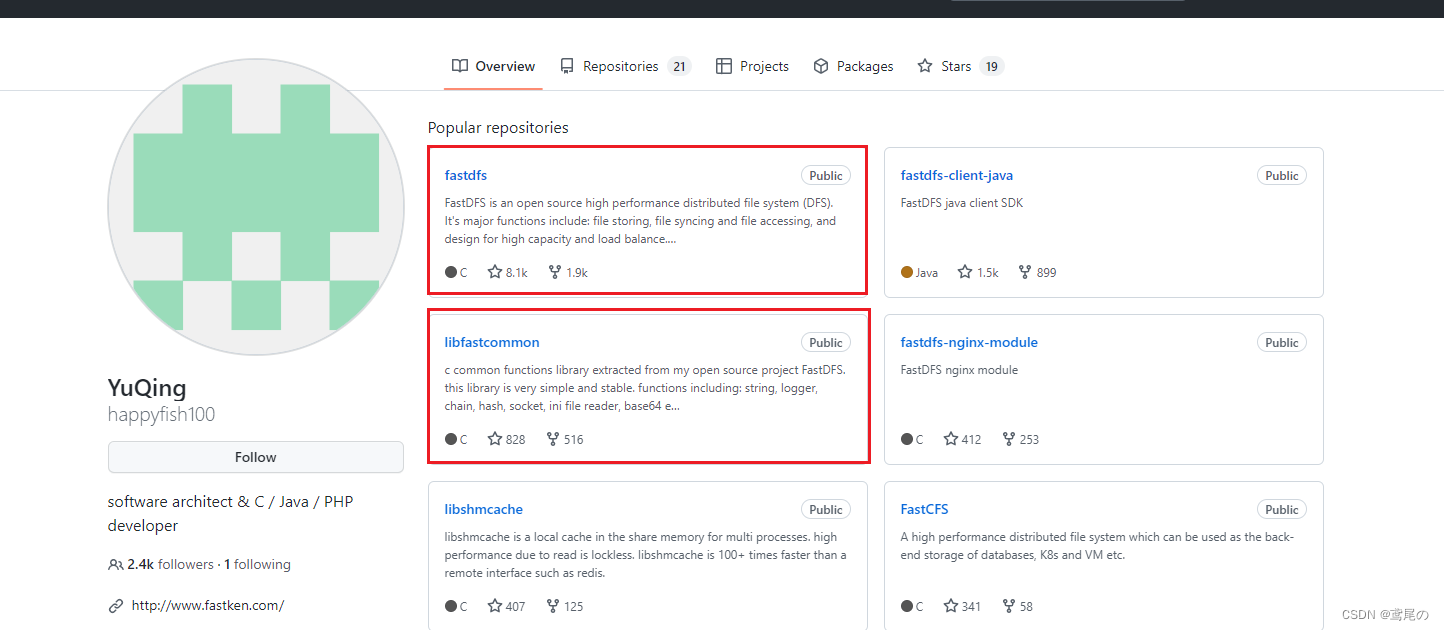Open the Stars tab
1444x630 pixels.
pyautogui.click(x=960, y=66)
